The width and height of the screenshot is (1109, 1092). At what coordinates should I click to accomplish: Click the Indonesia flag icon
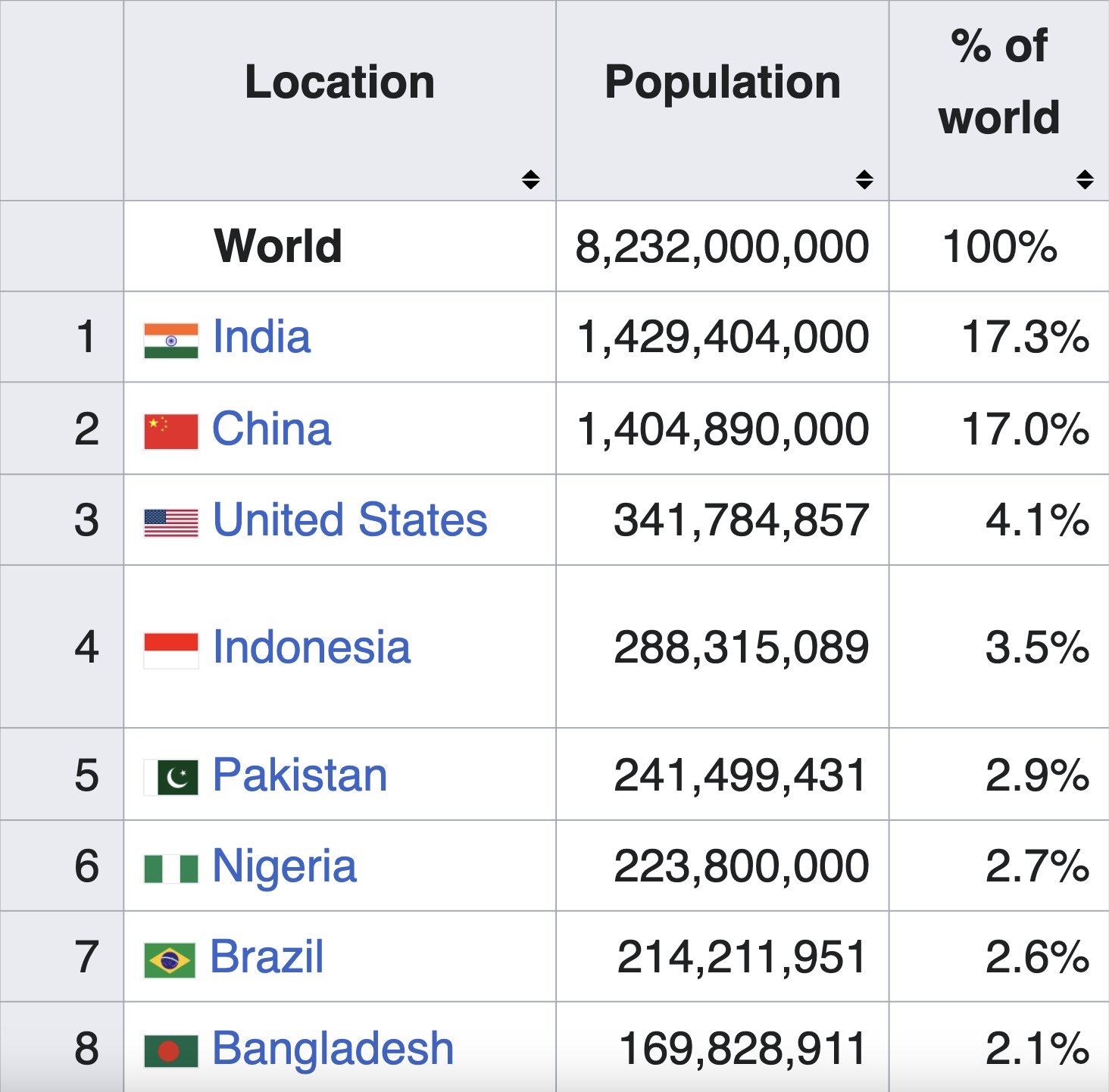pyautogui.click(x=171, y=651)
